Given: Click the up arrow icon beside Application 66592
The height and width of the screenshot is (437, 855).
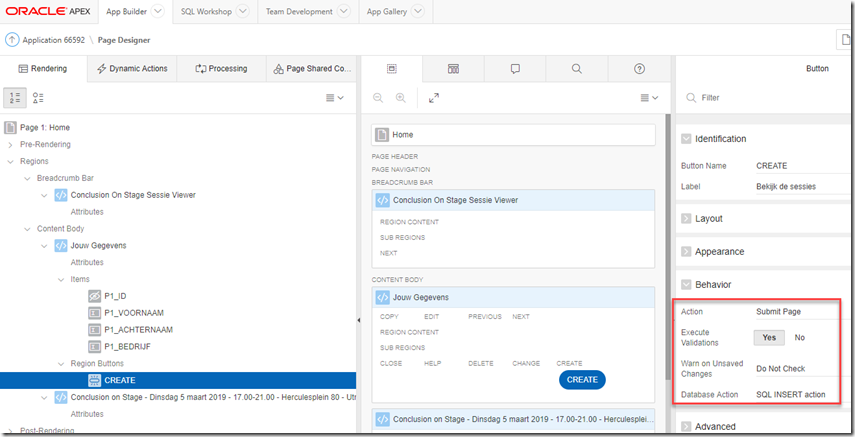Looking at the screenshot, I should click(x=12, y=40).
